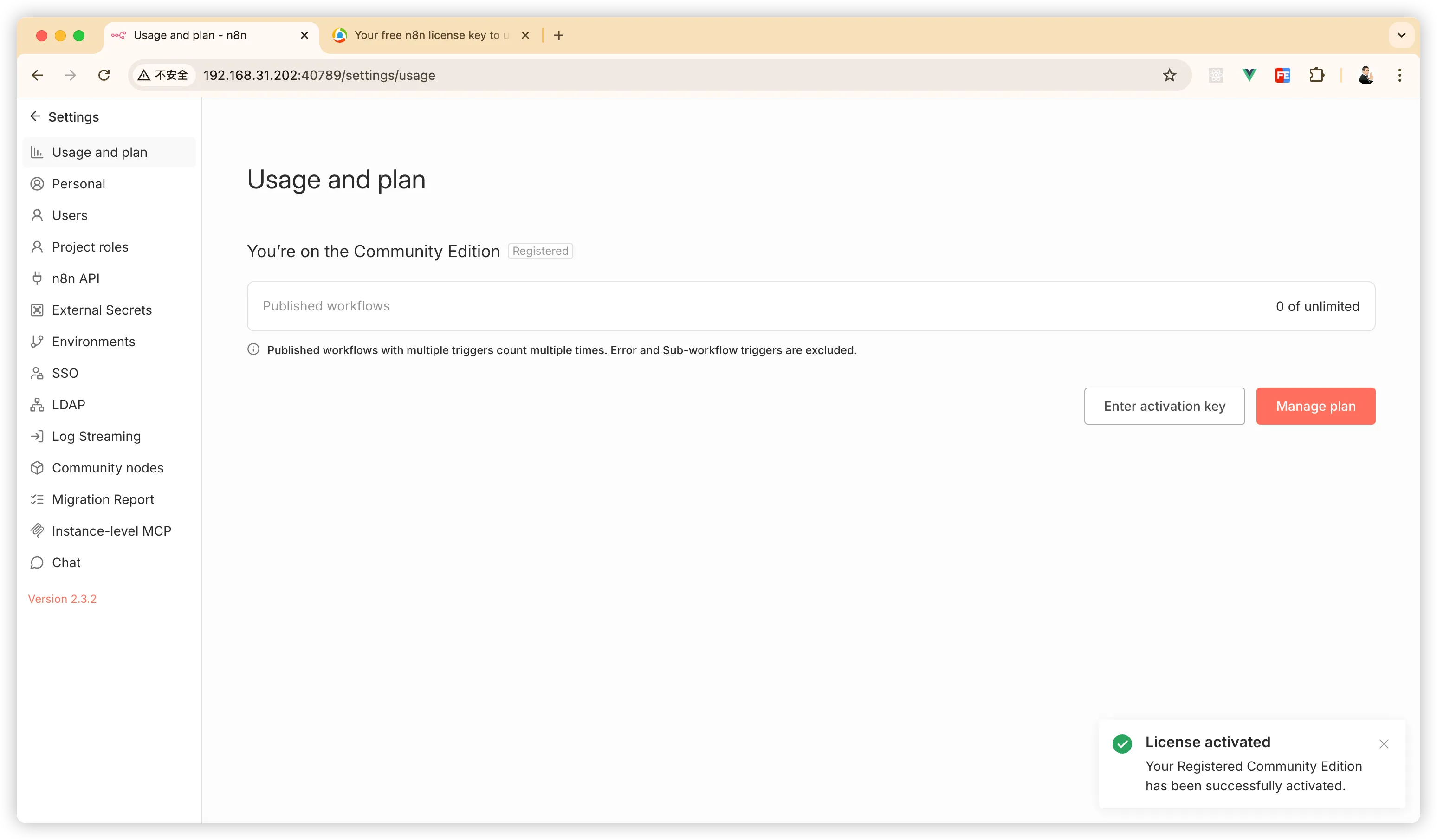Screen dimensions: 1437x840
Task: Close the Usage and plan - n8n tab
Action: pyautogui.click(x=304, y=35)
